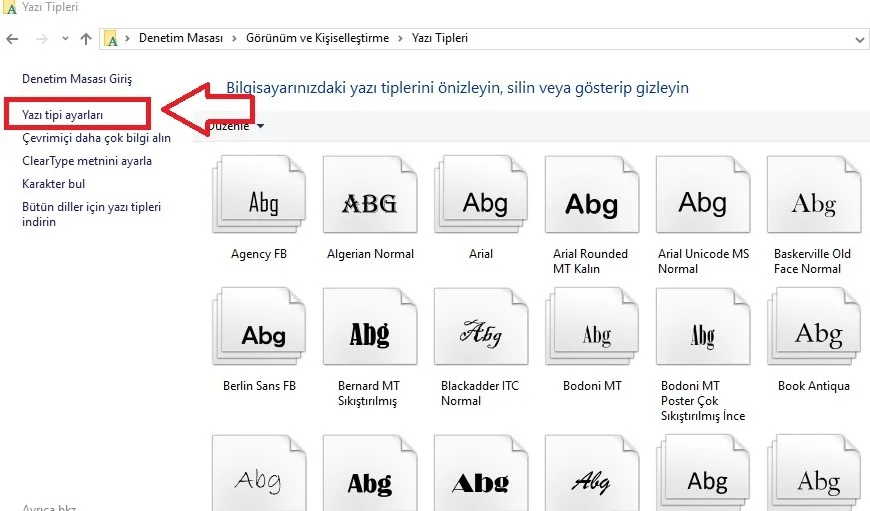
Task: Navigate up one folder level
Action: [86, 39]
